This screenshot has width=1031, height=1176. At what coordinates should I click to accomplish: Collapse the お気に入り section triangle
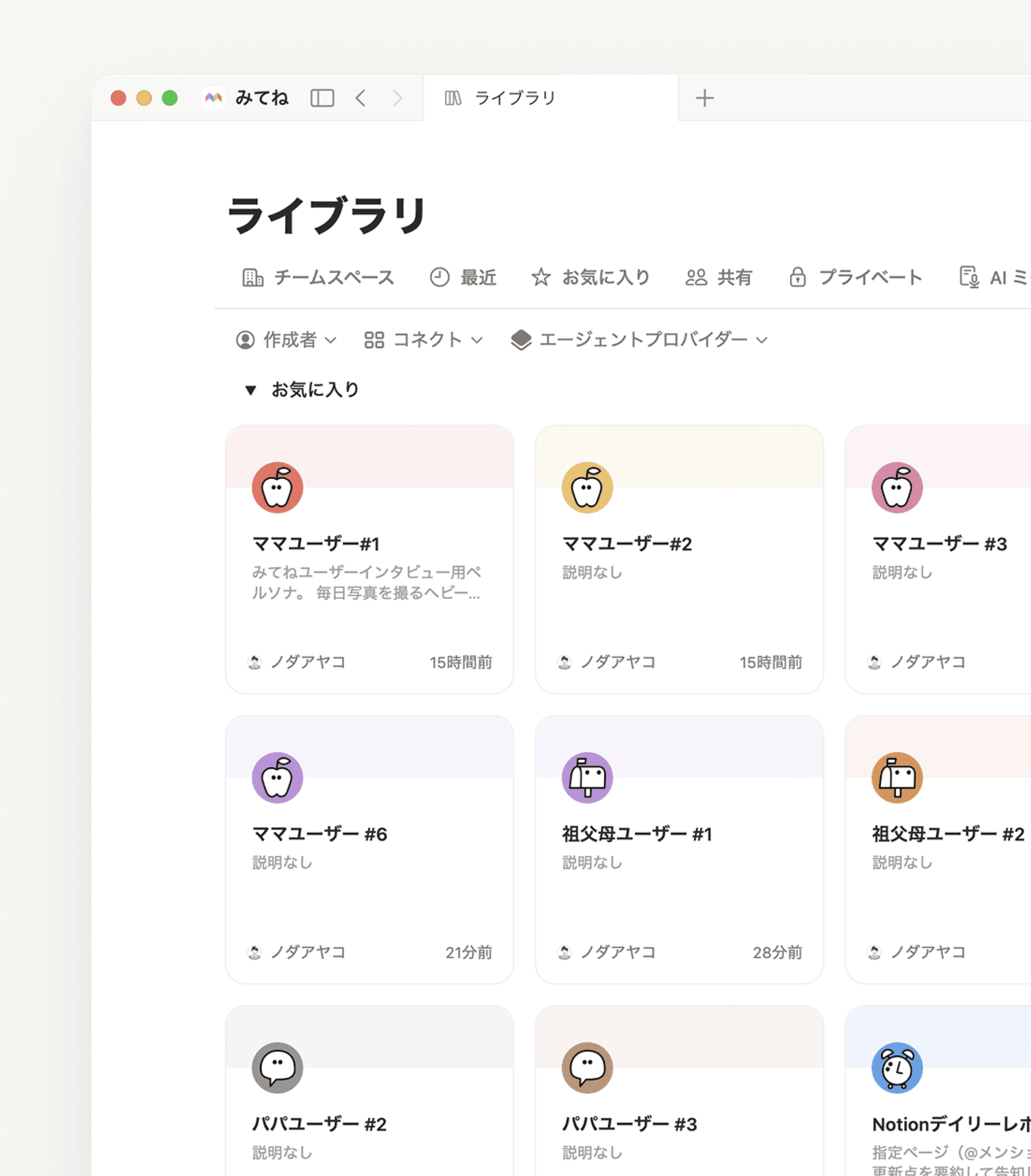pyautogui.click(x=250, y=390)
